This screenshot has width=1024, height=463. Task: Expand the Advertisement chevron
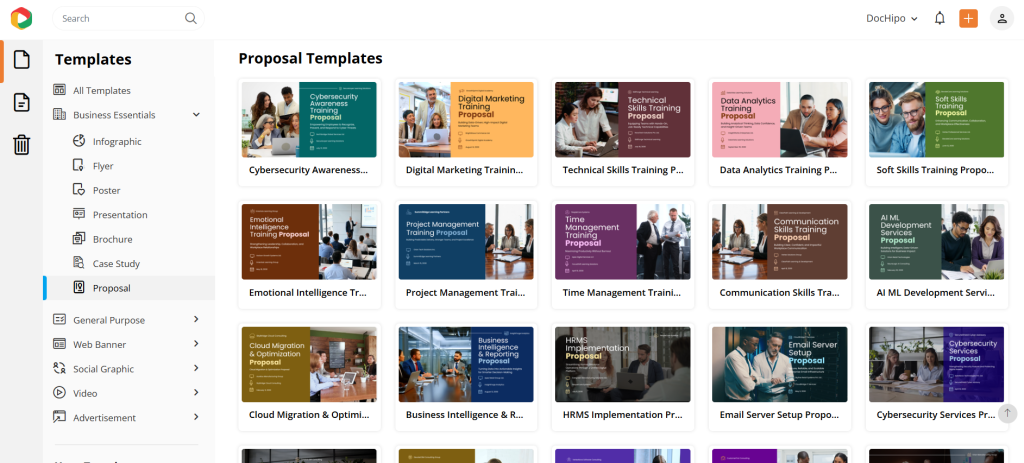point(196,417)
